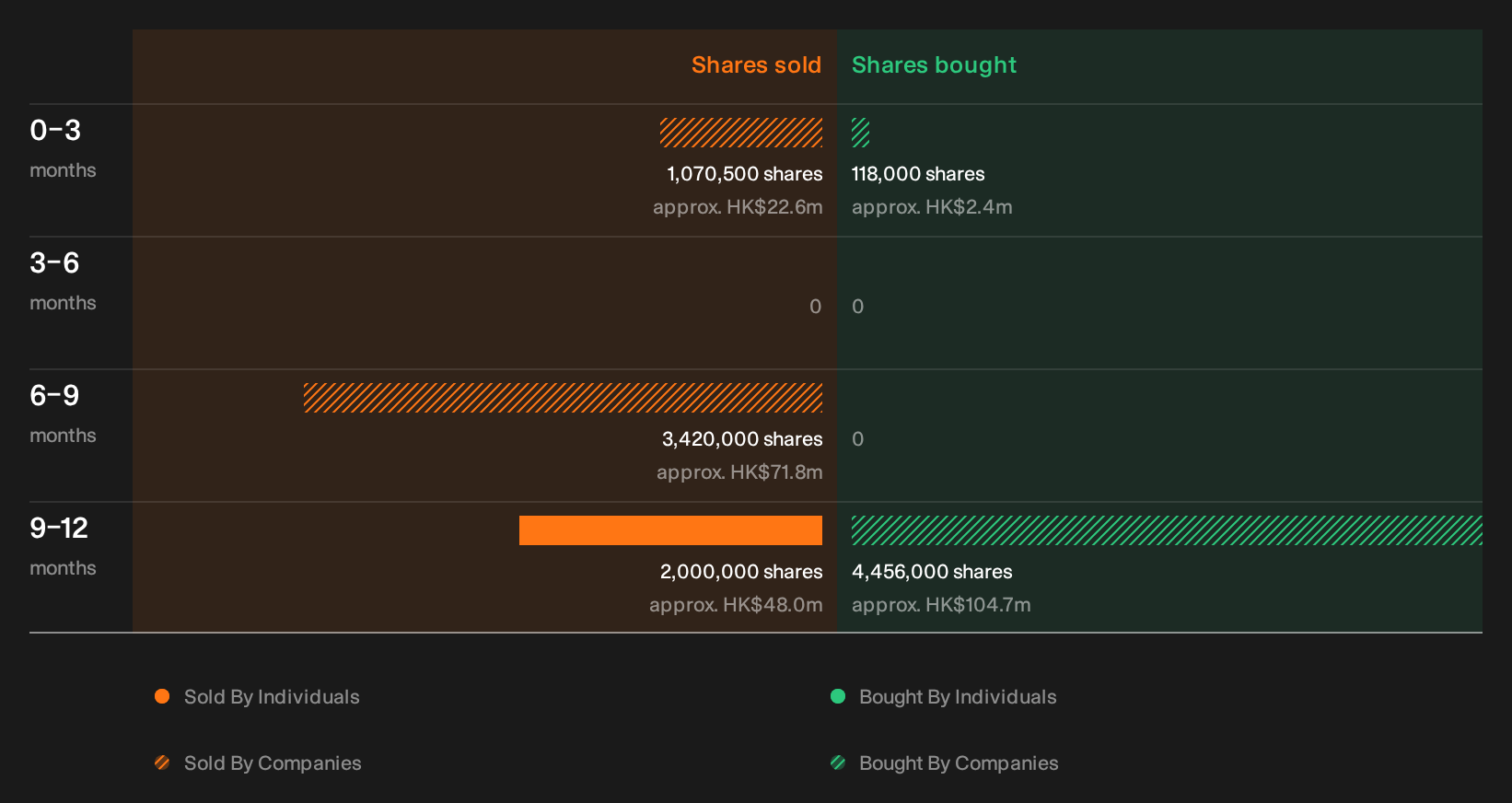1512x803 pixels.
Task: Click the 4,456,000 shares value
Action: point(932,572)
